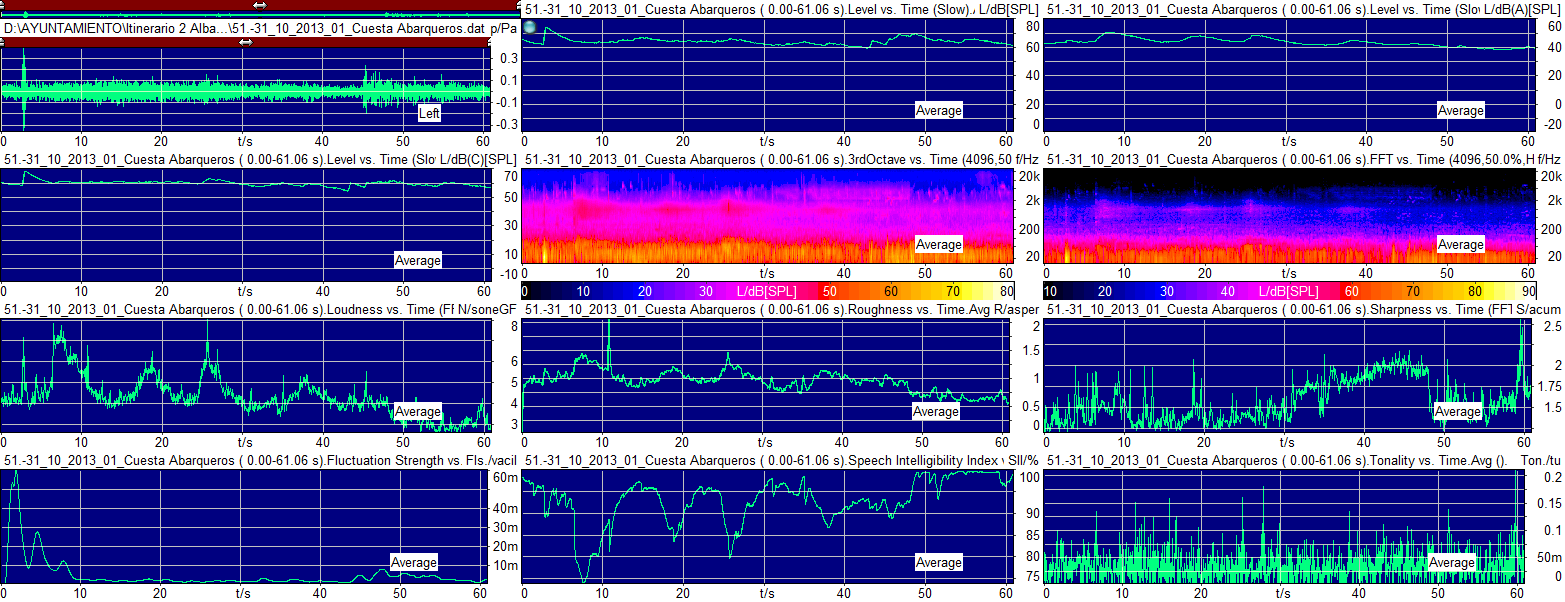The width and height of the screenshot is (1565, 602).
Task: Click the Average label in the 3rdOctave spectrogram
Action: [x=939, y=244]
